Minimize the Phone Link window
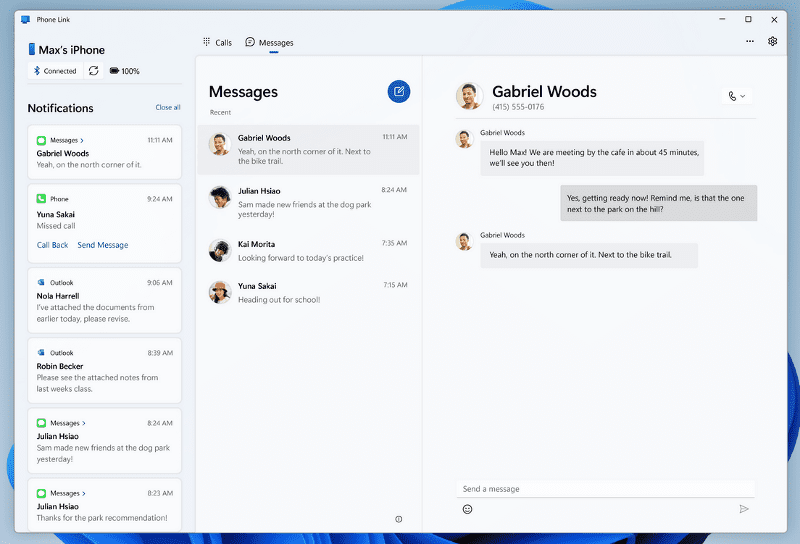Image resolution: width=800 pixels, height=544 pixels. pyautogui.click(x=722, y=19)
